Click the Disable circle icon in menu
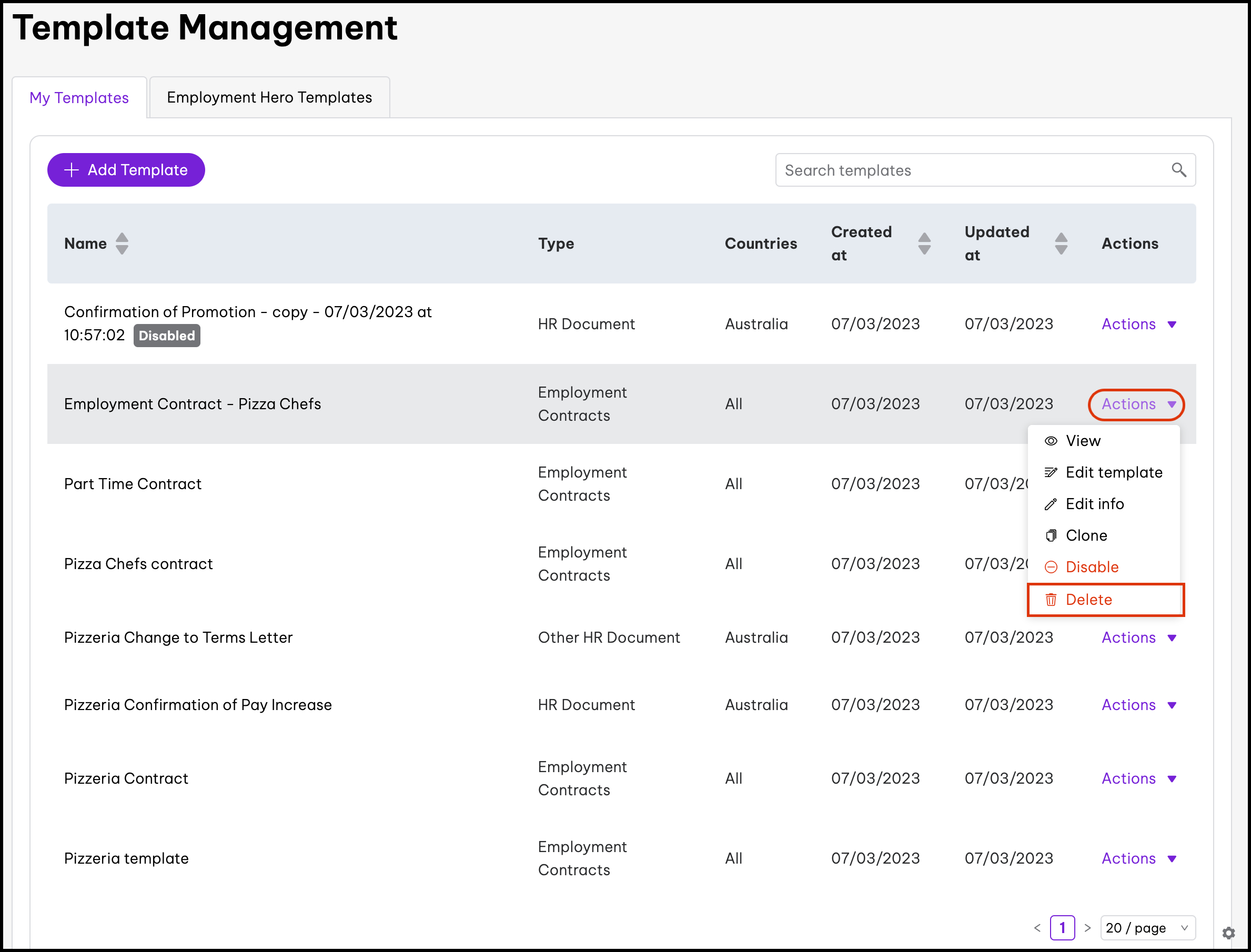Screen dimensions: 1251x952 click(x=1051, y=567)
